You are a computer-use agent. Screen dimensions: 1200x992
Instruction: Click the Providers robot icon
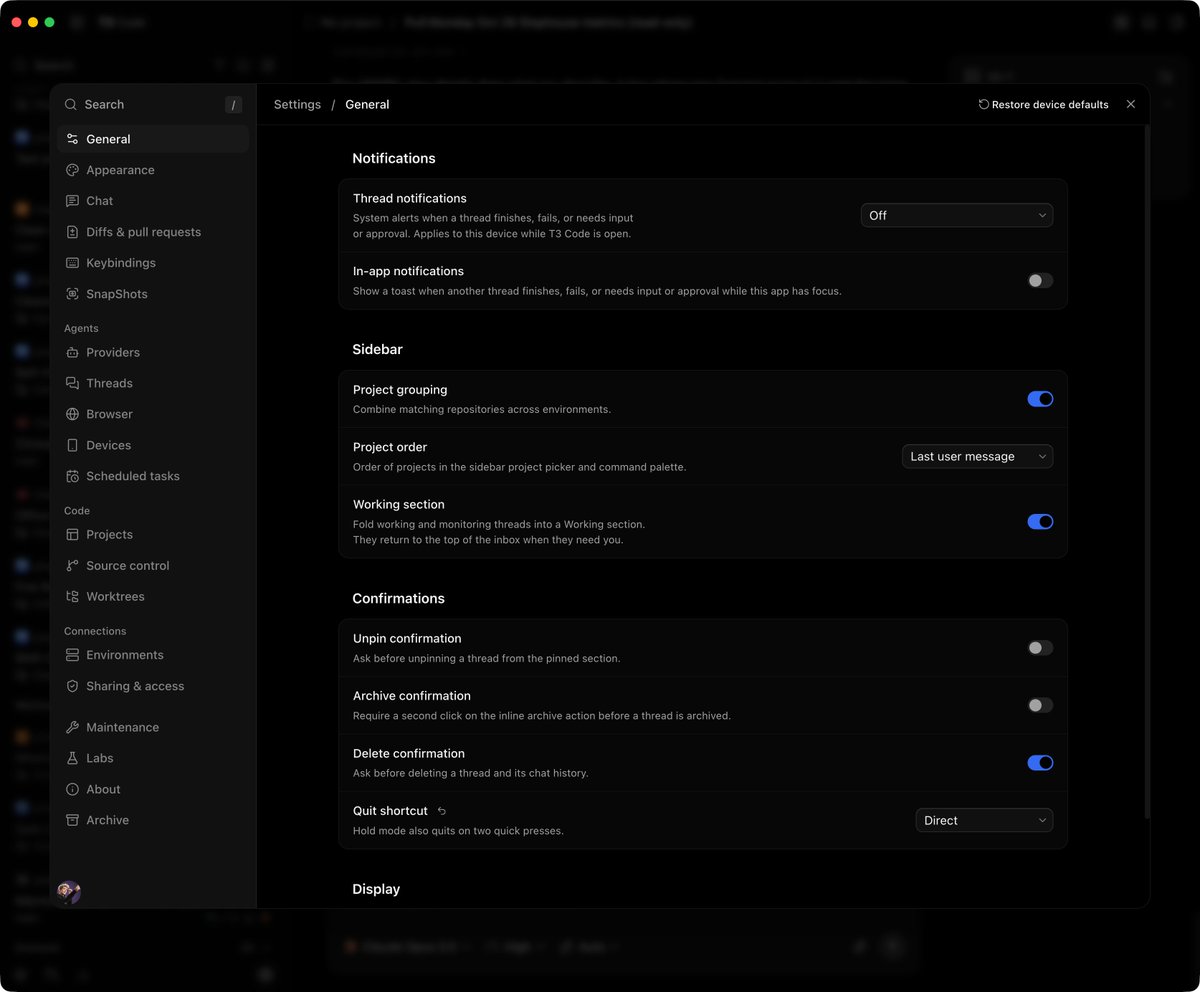tap(72, 352)
